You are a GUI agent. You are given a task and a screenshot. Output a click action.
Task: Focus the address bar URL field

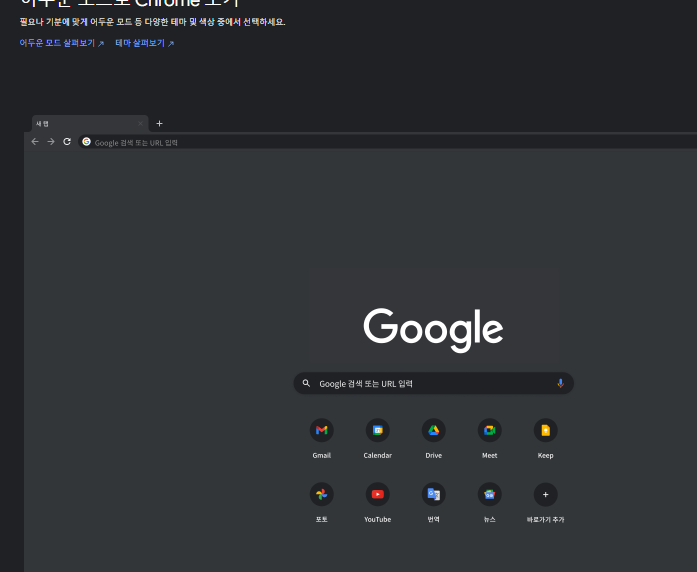click(387, 142)
